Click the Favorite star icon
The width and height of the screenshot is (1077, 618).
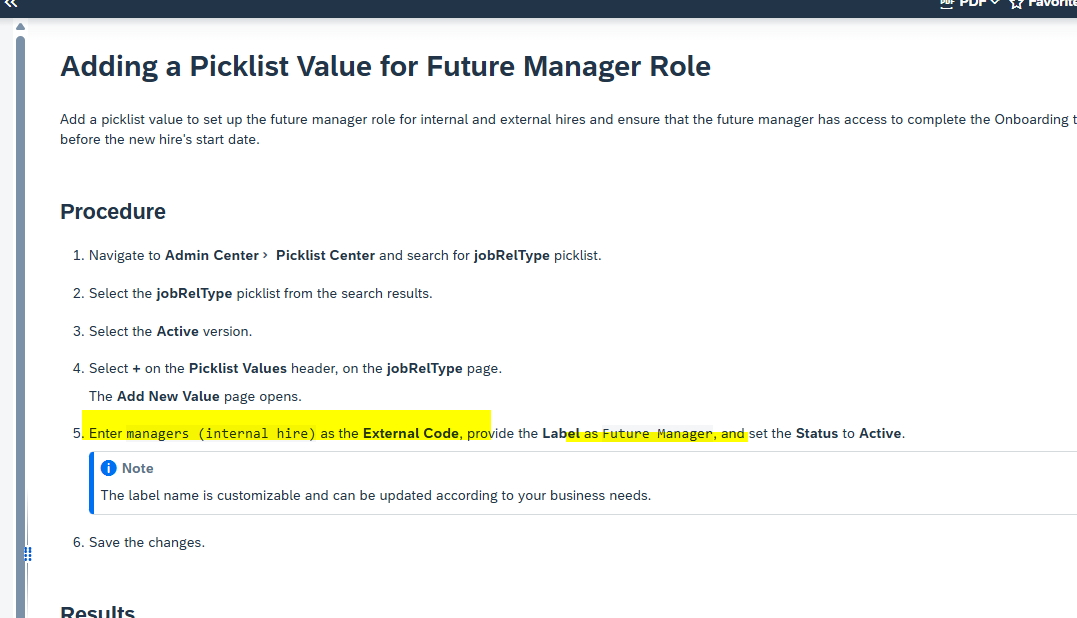click(1016, 5)
